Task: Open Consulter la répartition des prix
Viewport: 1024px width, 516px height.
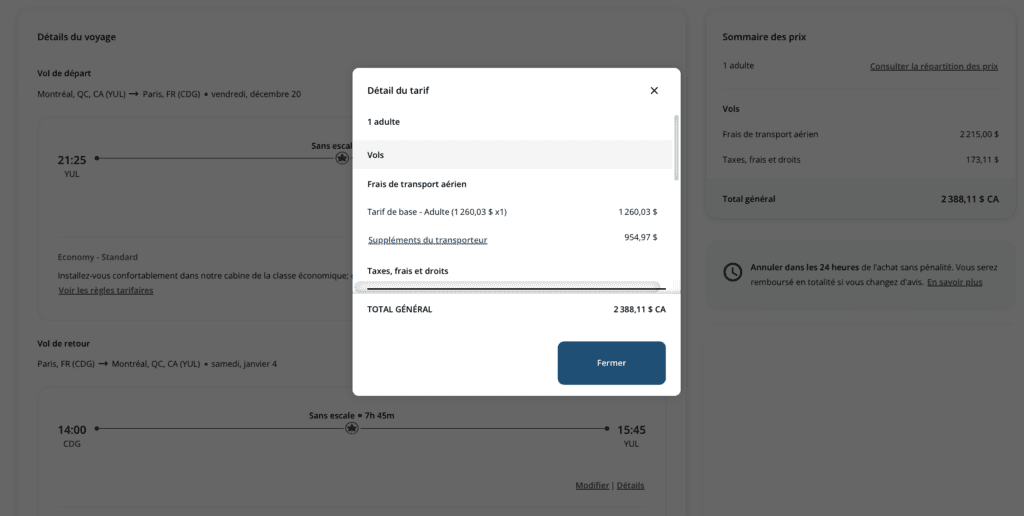Action: pos(934,66)
